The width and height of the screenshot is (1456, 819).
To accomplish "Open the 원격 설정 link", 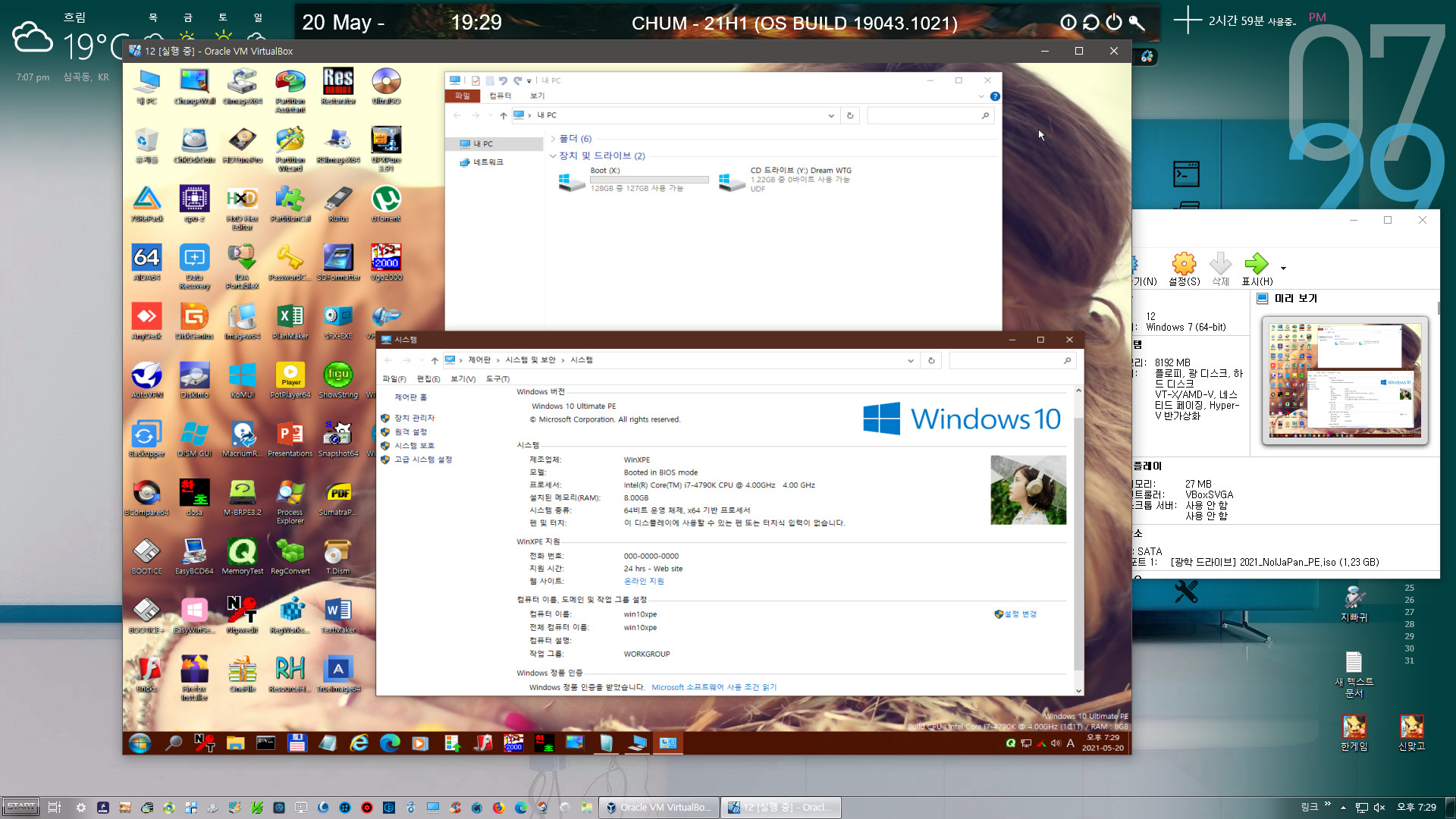I will point(410,431).
